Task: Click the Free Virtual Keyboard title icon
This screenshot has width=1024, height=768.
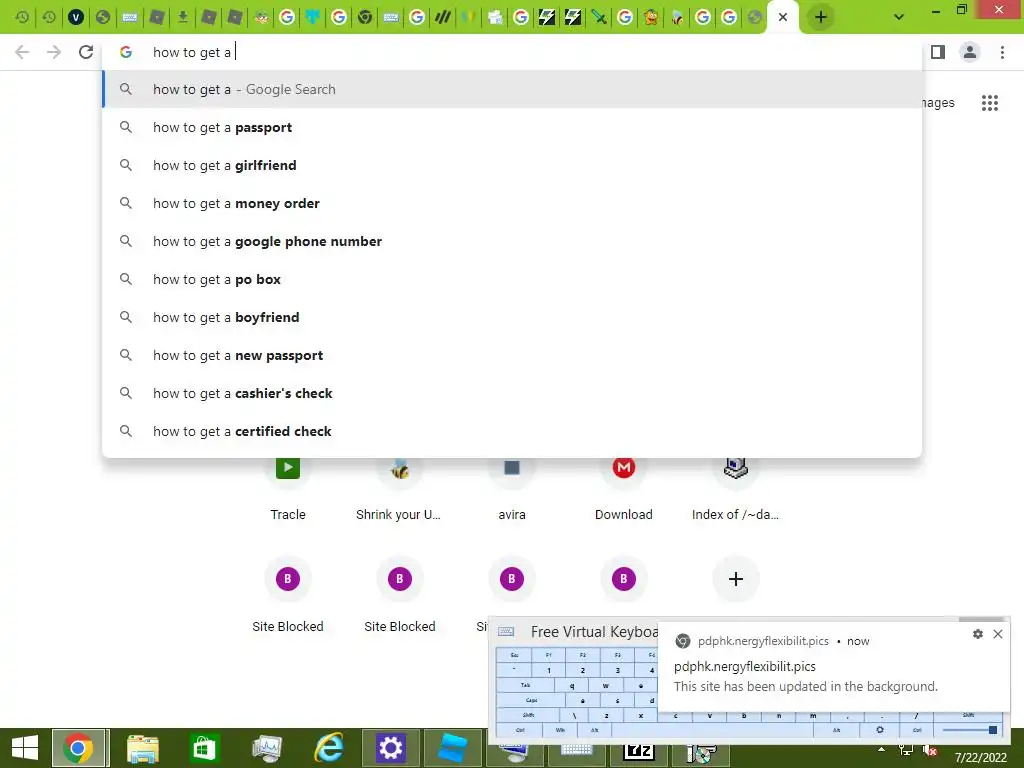Action: (x=506, y=632)
